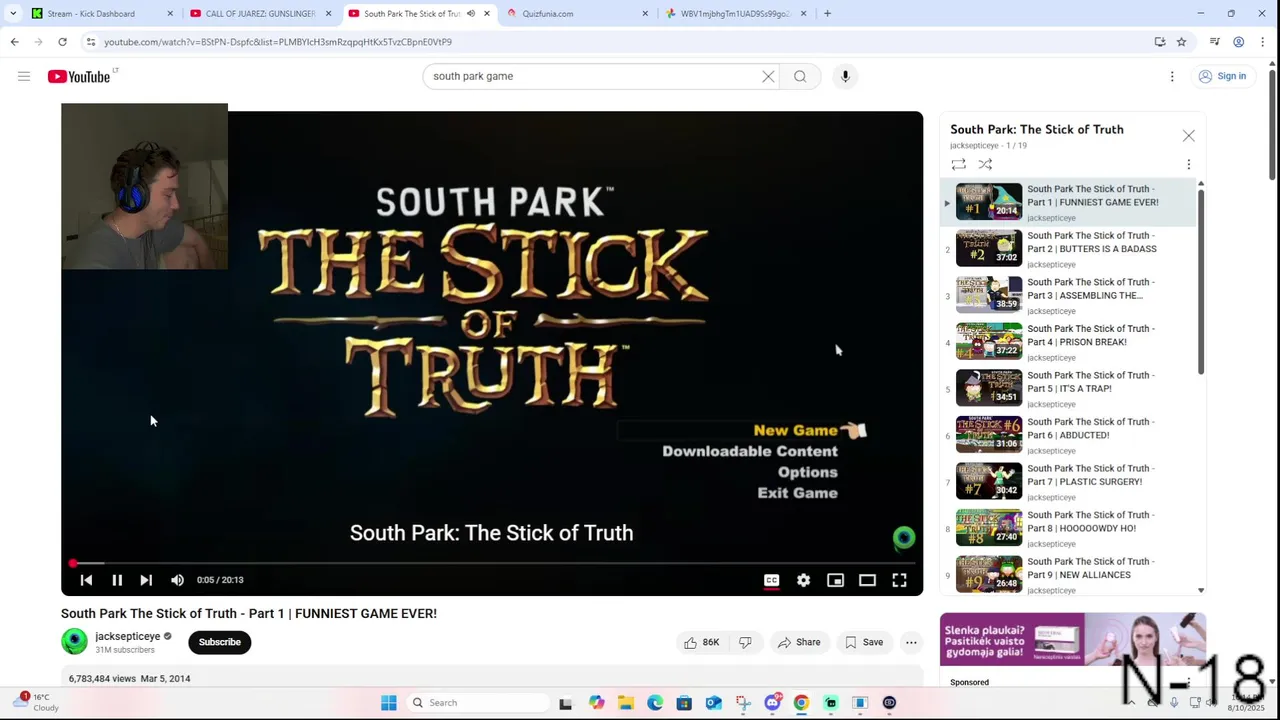Open the weather widget showing 16°C
This screenshot has width=1280, height=720.
pos(38,702)
